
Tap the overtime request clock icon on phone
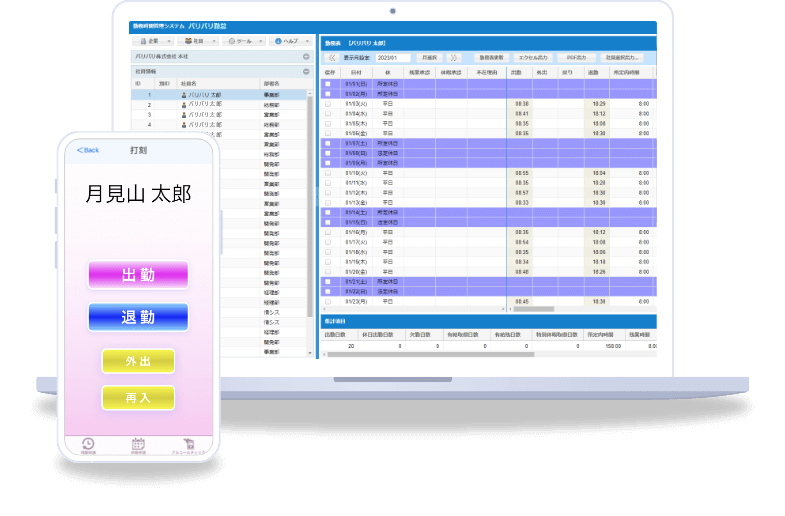[88, 444]
